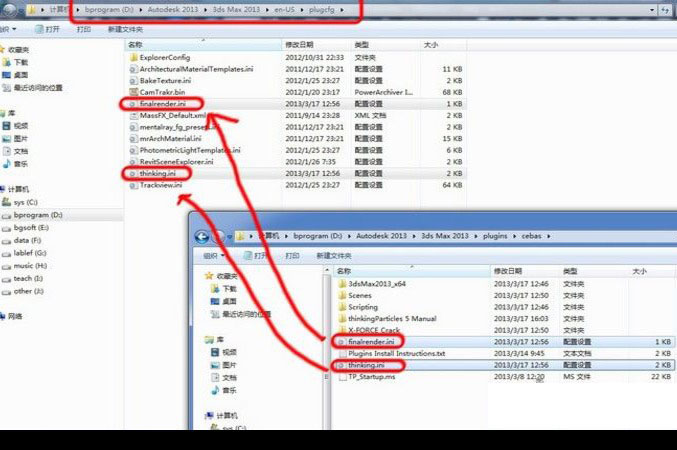Open 文档 library in cebas window sidebar
Viewport: 677px width, 450px height.
coord(223,377)
